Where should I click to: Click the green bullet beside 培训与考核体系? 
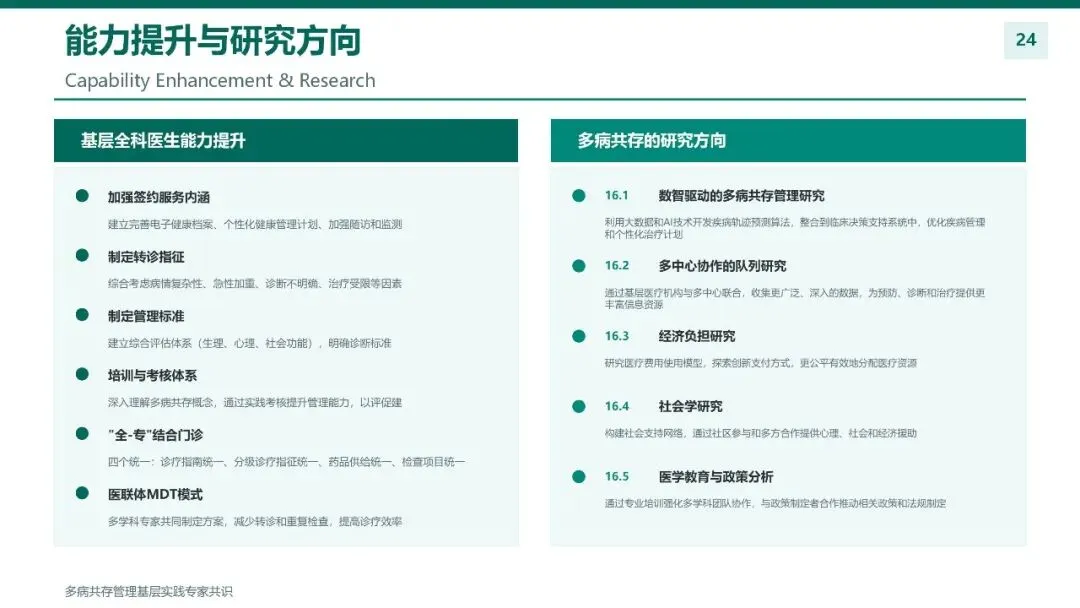click(82, 374)
